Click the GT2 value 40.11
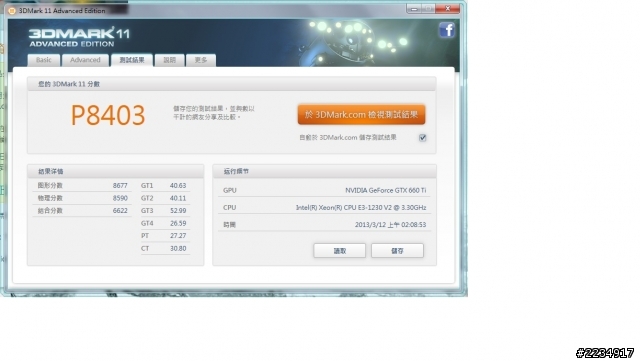640x361 pixels. pos(178,198)
